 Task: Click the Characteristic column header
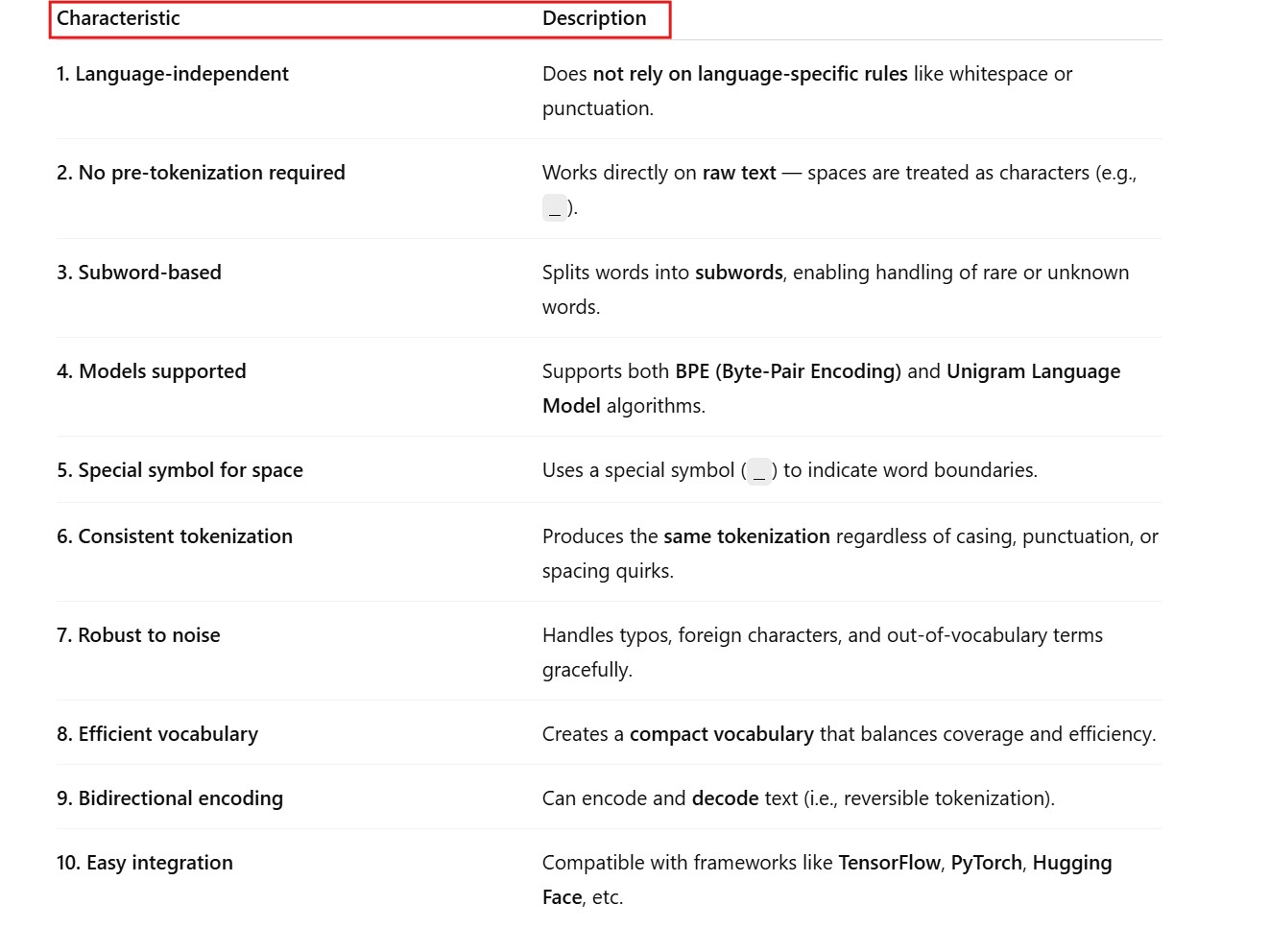[118, 18]
